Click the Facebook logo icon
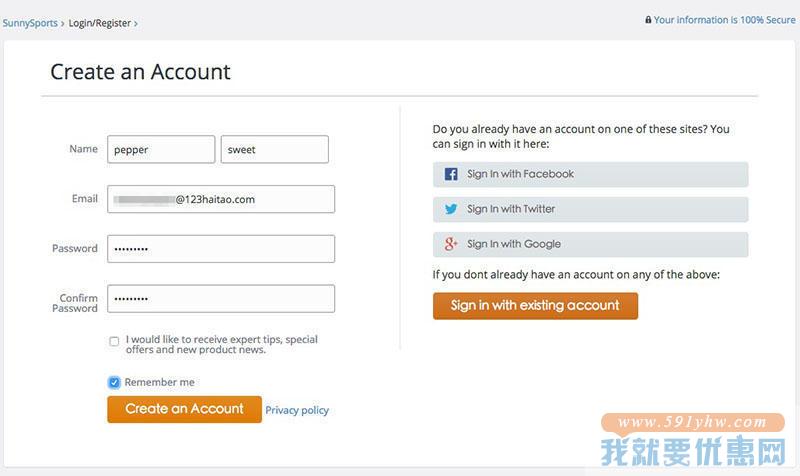Image resolution: width=800 pixels, height=476 pixels. [451, 174]
